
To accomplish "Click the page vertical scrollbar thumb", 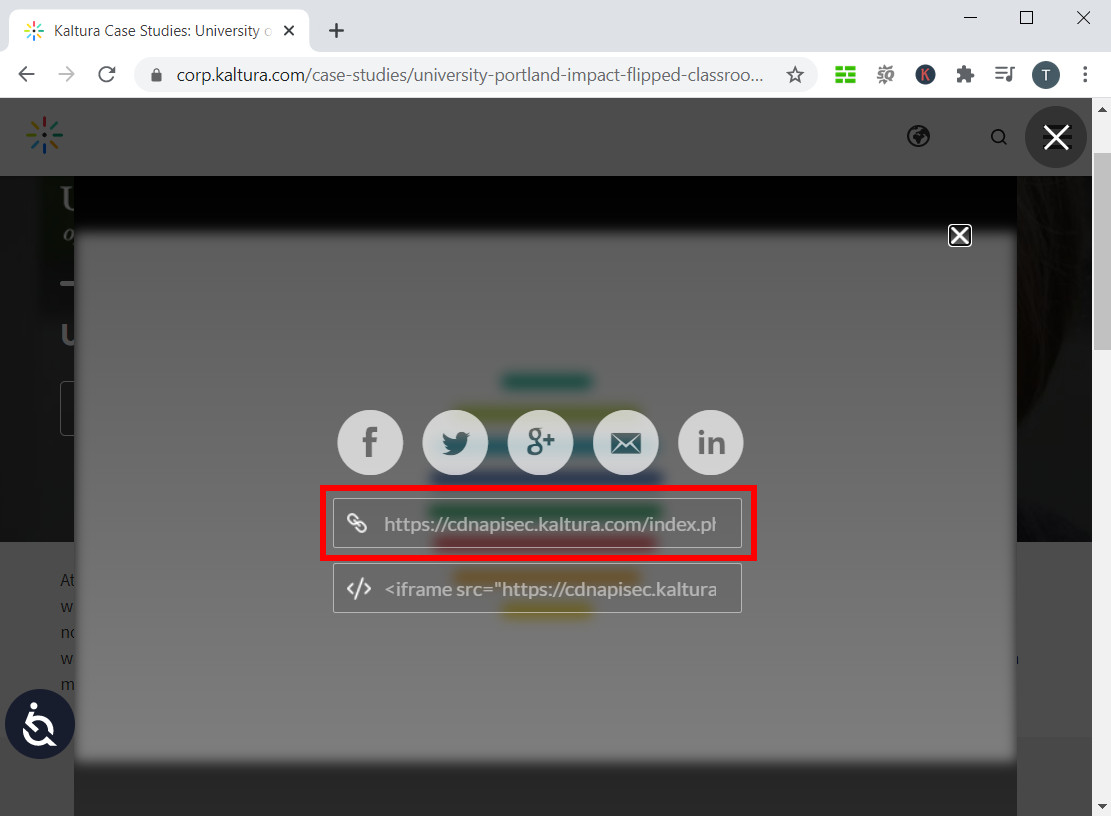I will tap(1102, 251).
